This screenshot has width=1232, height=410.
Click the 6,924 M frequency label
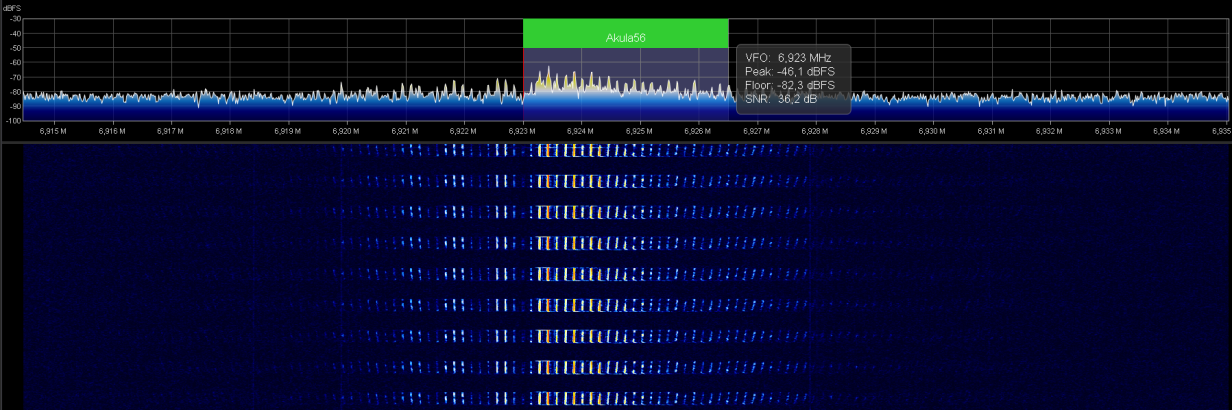[x=581, y=131]
